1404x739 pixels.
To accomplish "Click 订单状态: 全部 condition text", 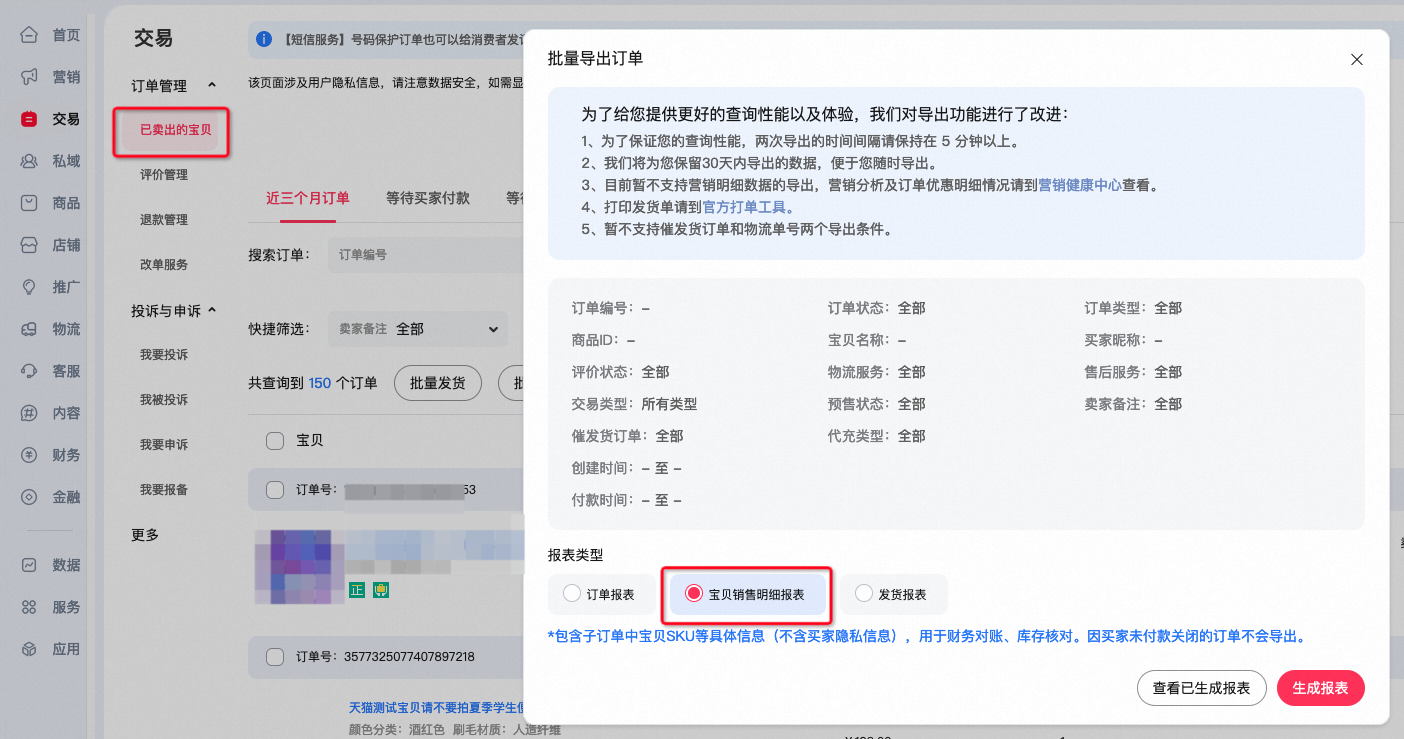I will [877, 308].
